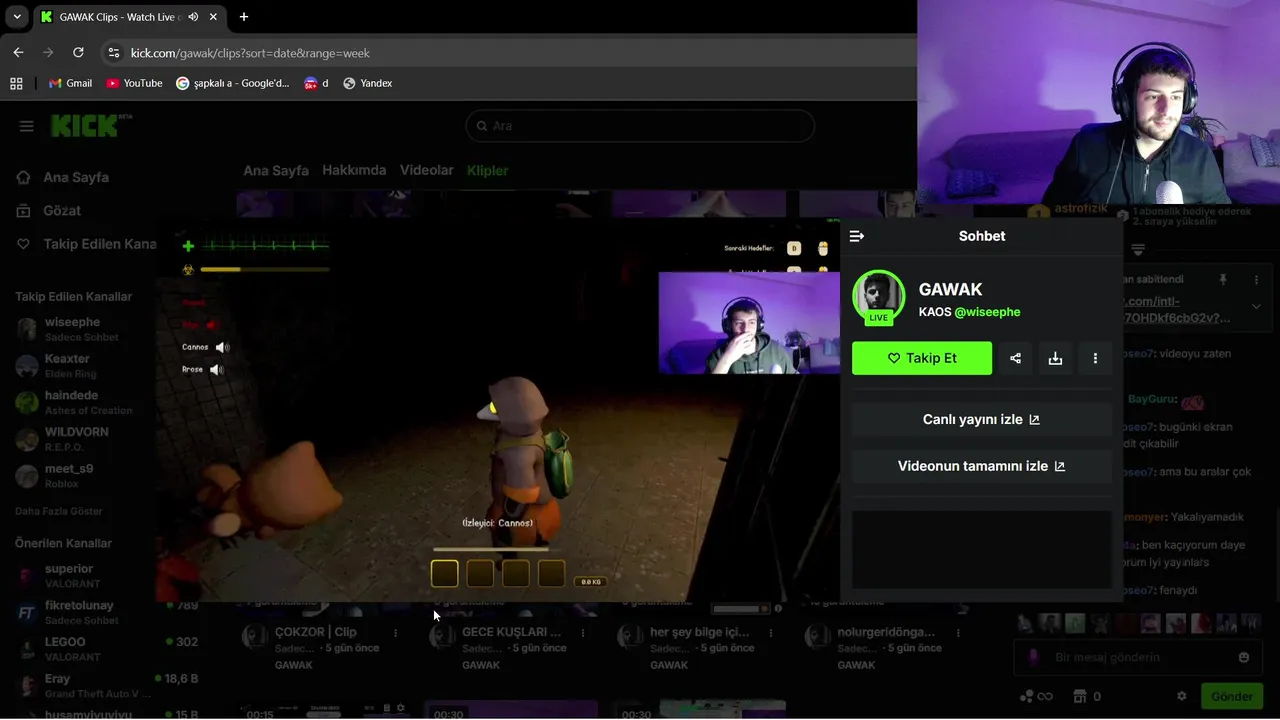Viewport: 1280px width, 720px height.
Task: Open ÇOKZOR clip three-dot options
Action: pos(396,633)
